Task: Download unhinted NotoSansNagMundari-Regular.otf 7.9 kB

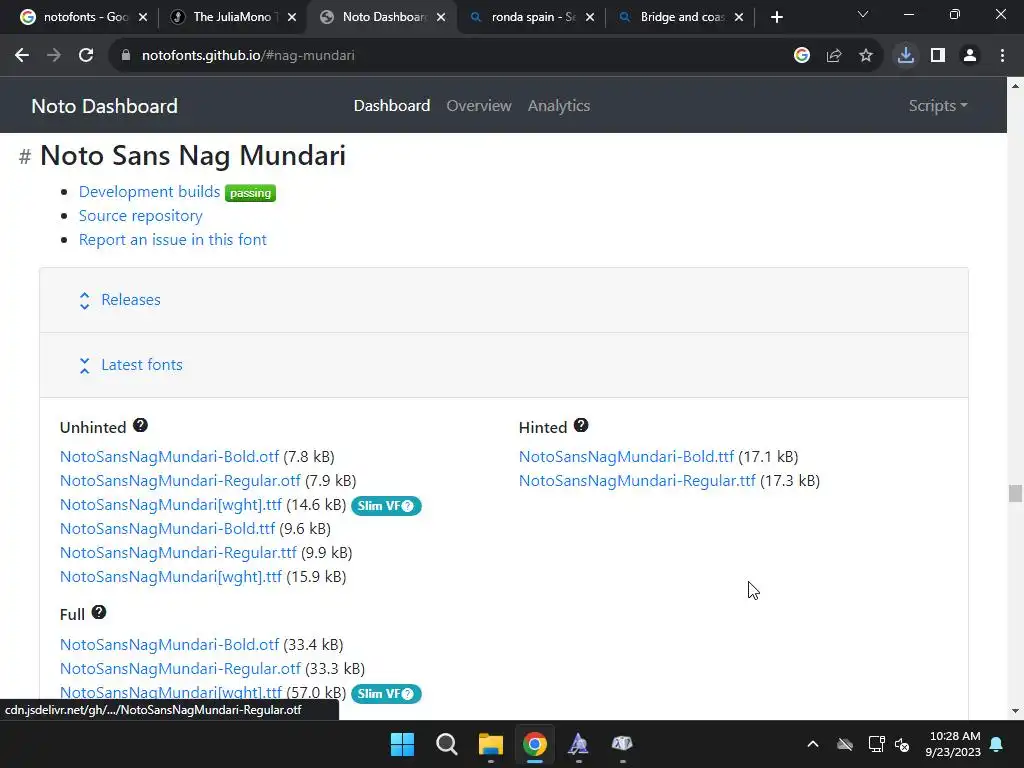Action: coord(180,481)
